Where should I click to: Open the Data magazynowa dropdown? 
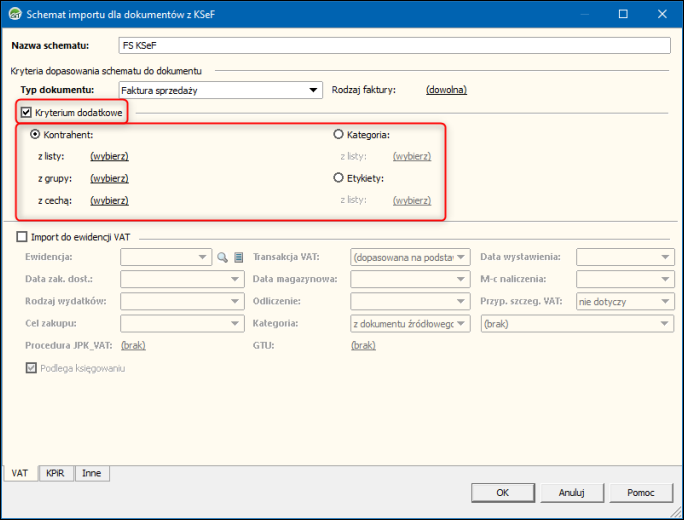pos(410,279)
